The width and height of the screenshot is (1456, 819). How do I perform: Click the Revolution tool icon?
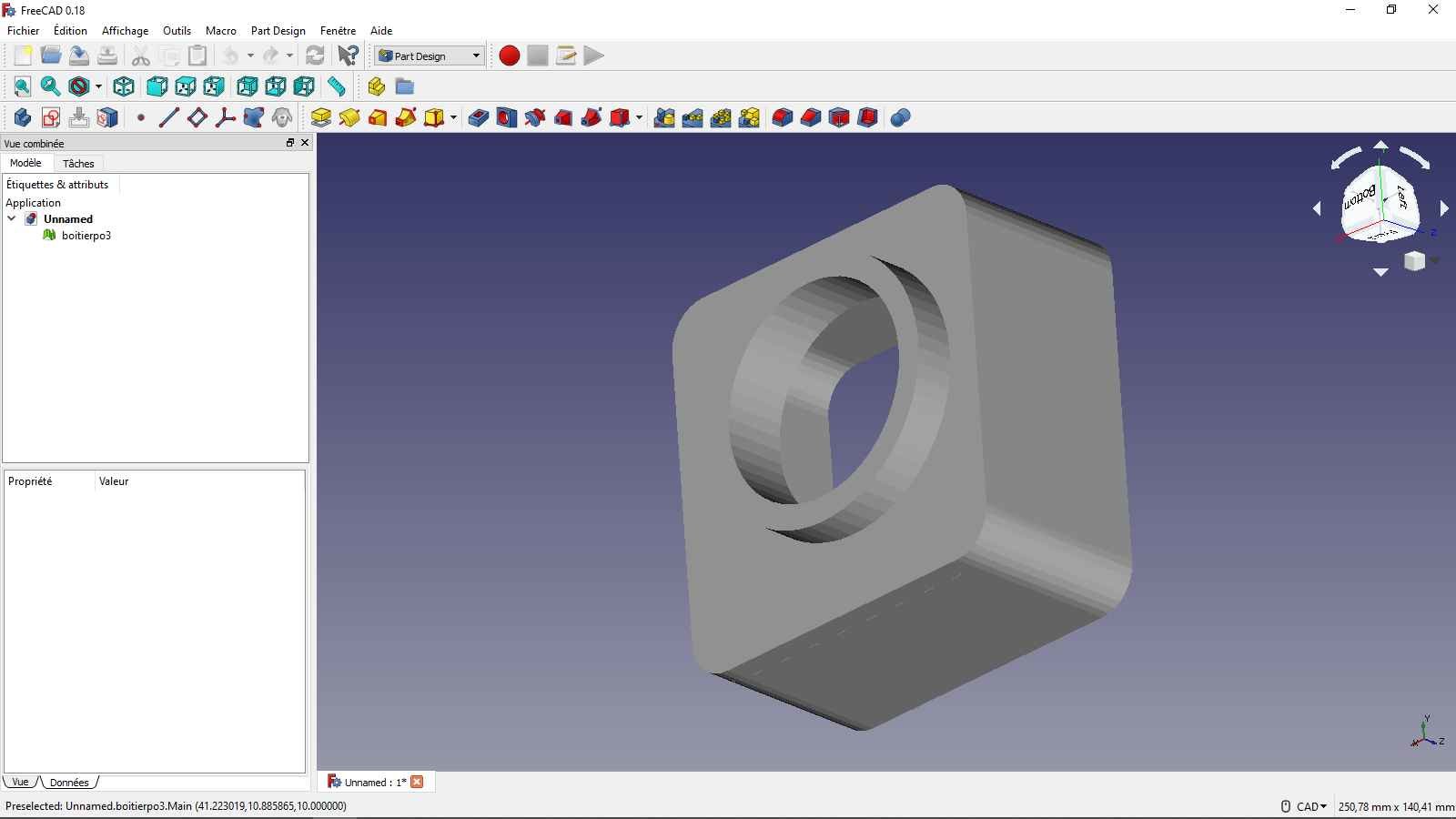[349, 117]
